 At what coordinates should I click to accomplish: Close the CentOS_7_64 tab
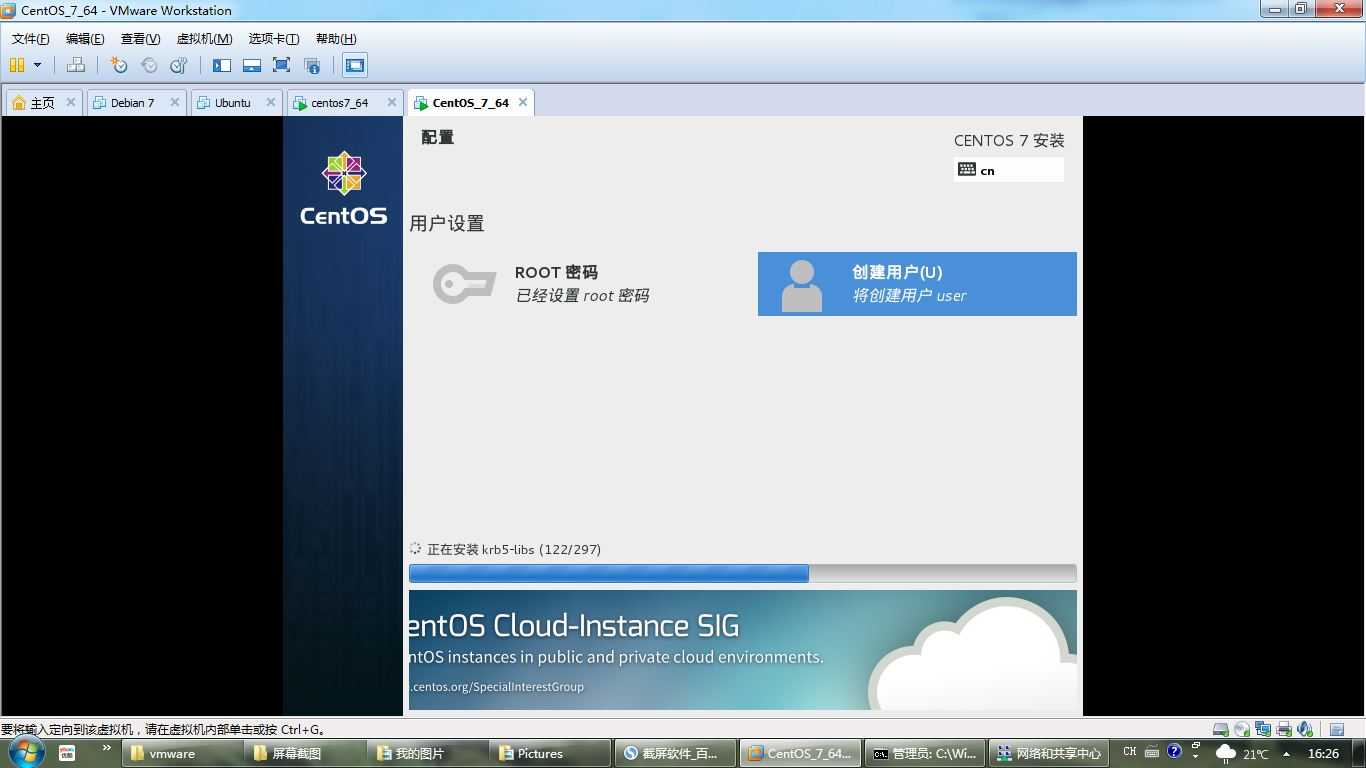click(522, 102)
